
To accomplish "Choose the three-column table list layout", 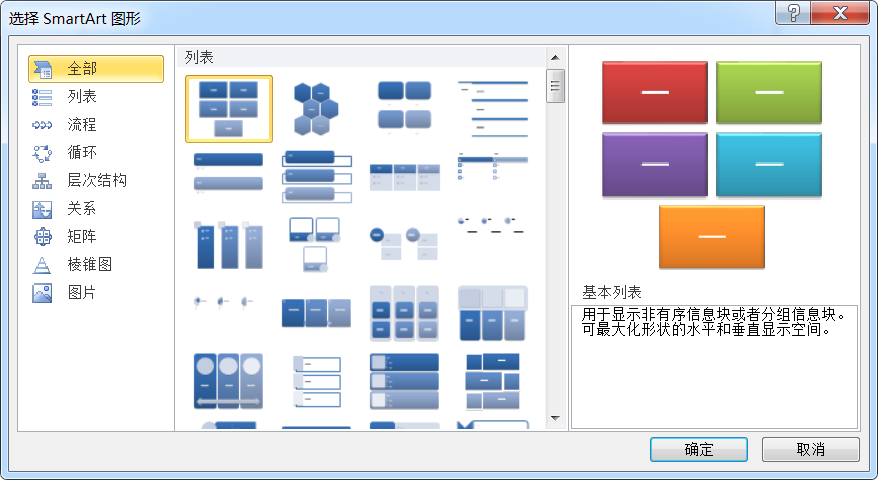I will pos(404,176).
